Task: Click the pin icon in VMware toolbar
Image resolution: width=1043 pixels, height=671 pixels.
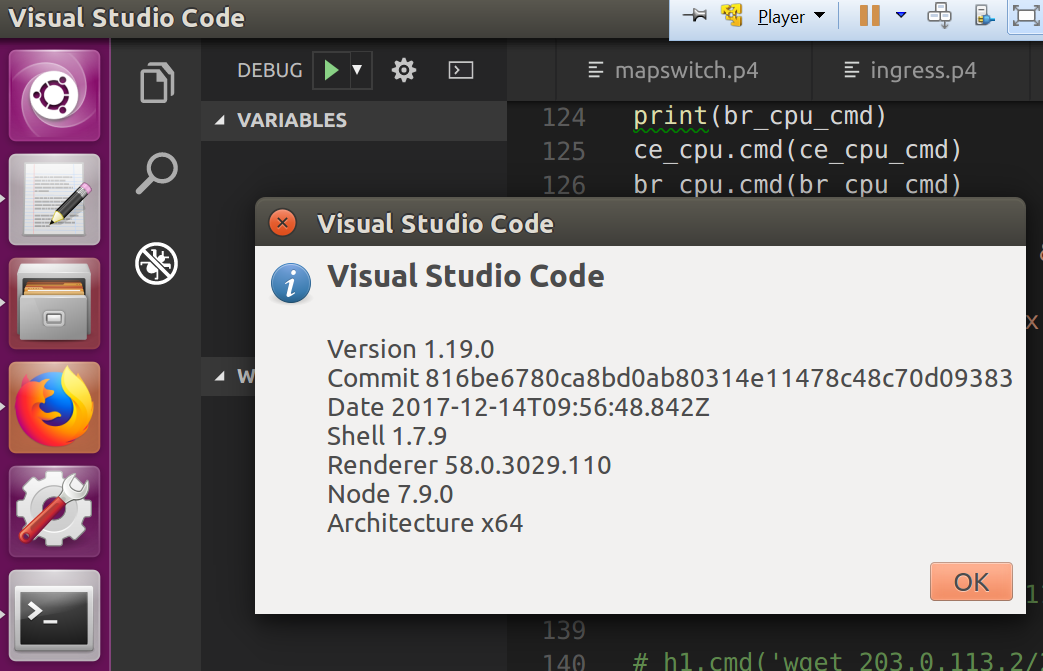Action: point(695,15)
